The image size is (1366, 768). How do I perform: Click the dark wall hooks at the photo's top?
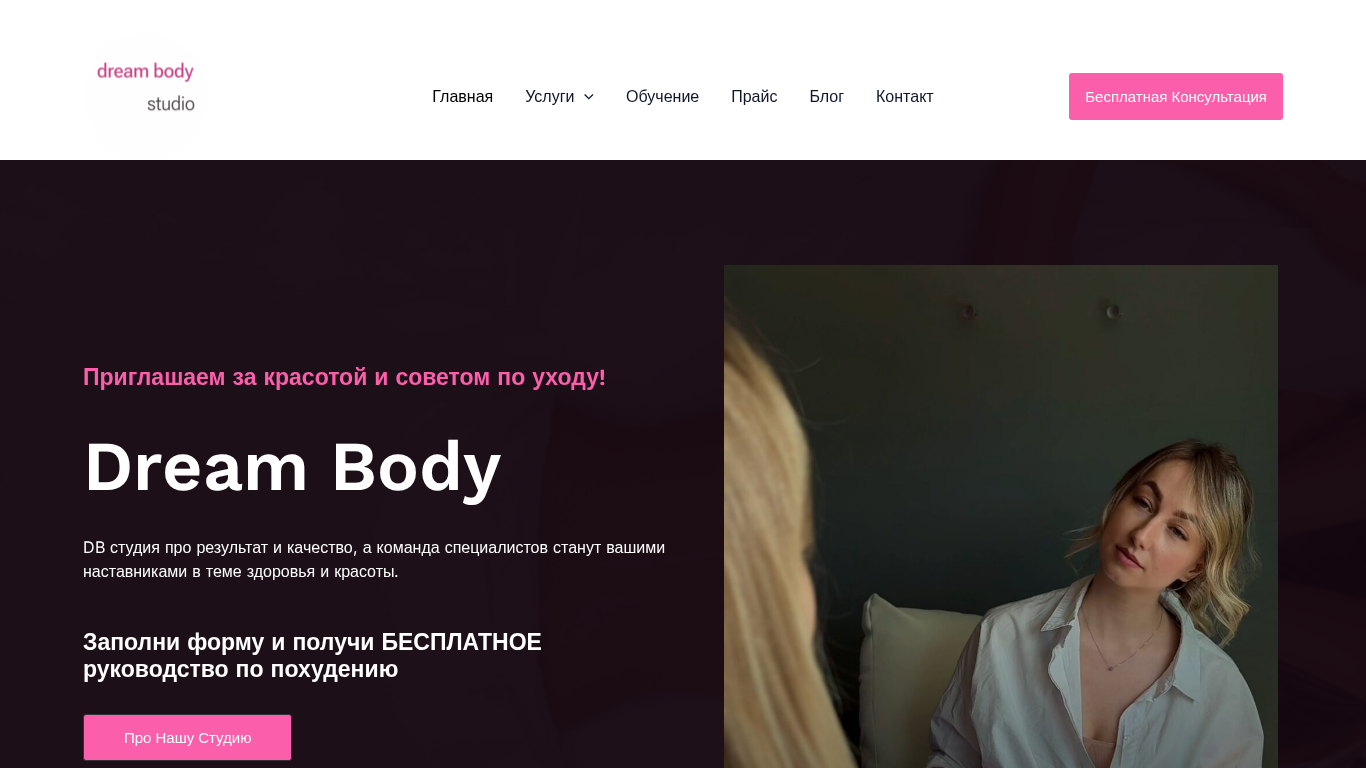(1040, 312)
